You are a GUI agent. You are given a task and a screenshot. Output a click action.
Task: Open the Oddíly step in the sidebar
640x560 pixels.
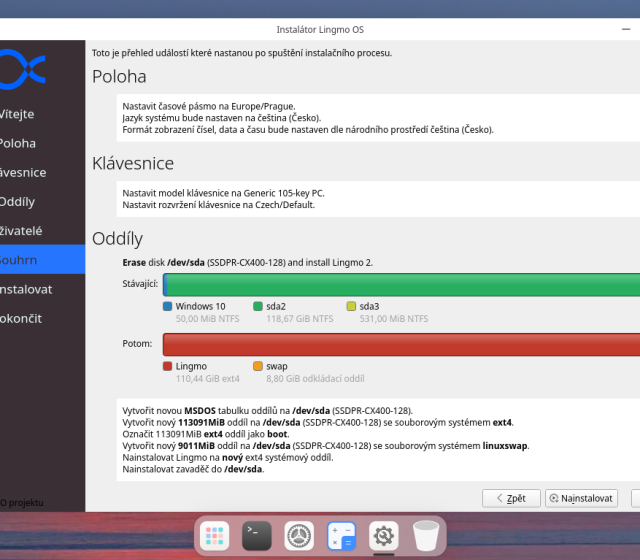coord(20,201)
